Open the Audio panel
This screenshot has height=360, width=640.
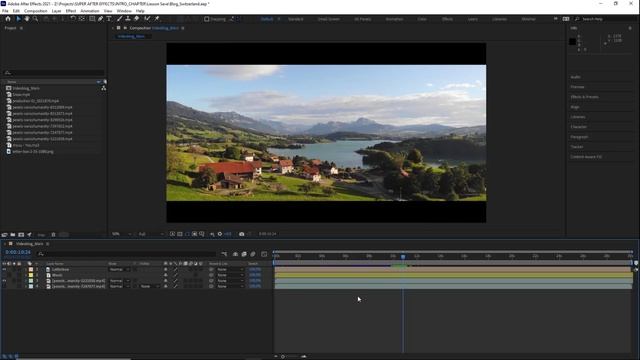[x=576, y=77]
